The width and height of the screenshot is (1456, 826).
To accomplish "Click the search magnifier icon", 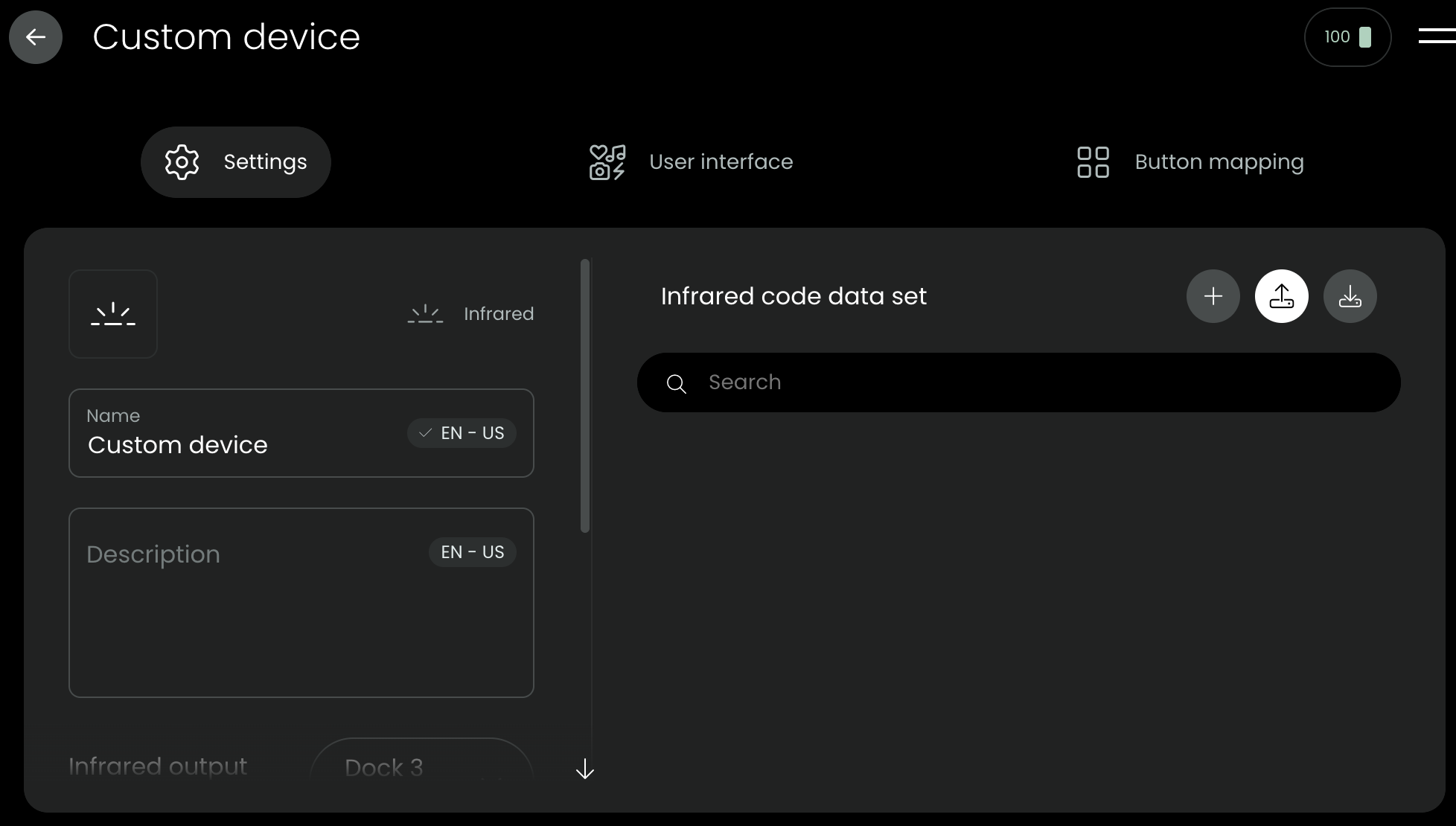I will pos(677,384).
